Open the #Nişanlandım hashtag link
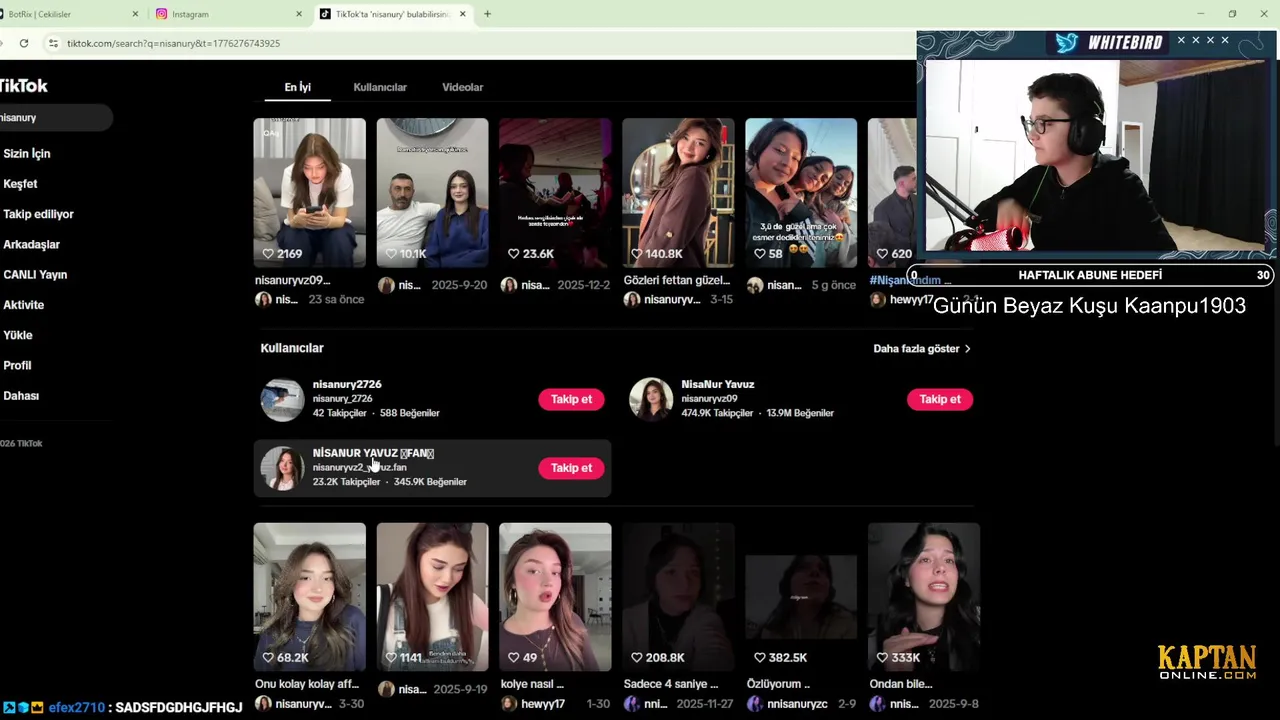The image size is (1280, 720). click(x=910, y=281)
